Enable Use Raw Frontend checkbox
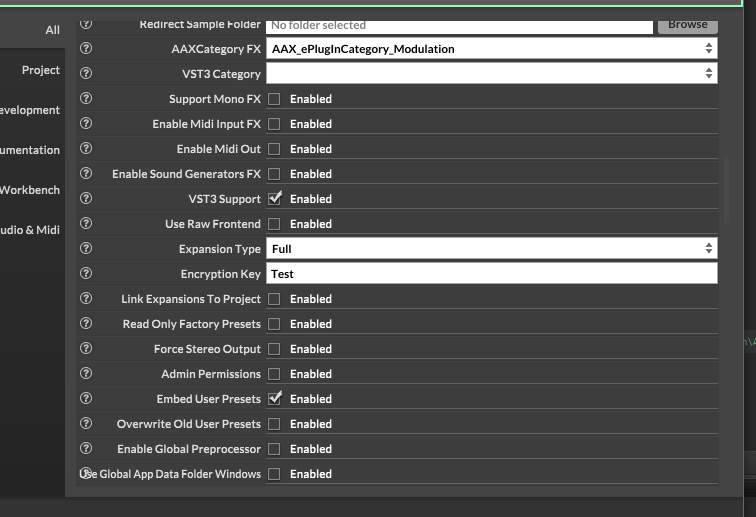The width and height of the screenshot is (756, 517). click(x=274, y=224)
